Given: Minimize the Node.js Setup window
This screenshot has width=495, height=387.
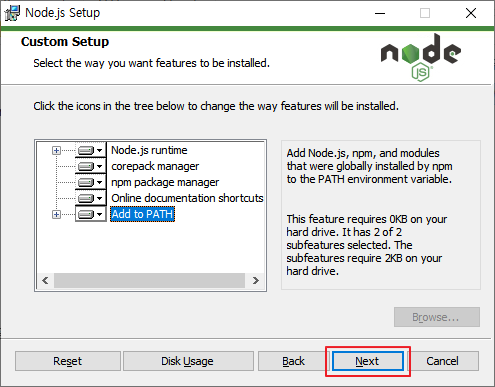Looking at the screenshot, I should (x=380, y=14).
